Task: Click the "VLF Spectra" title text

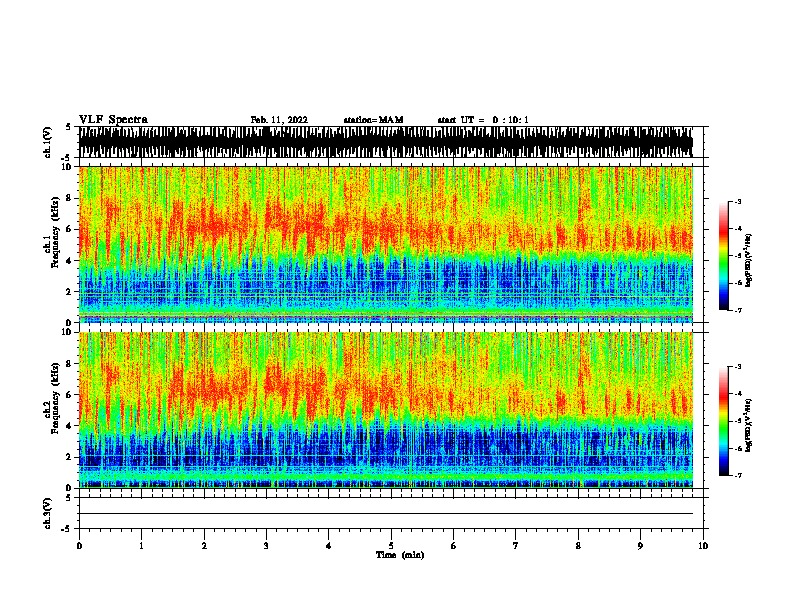Action: (113, 120)
